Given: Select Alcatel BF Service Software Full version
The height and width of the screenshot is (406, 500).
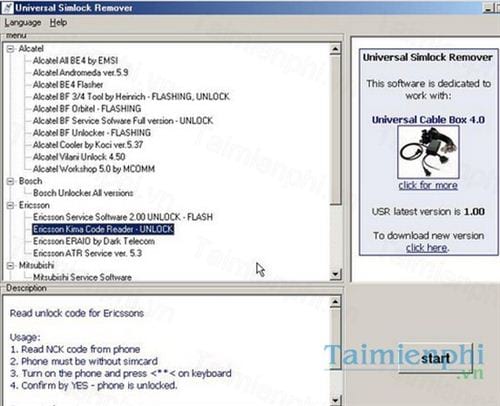Looking at the screenshot, I should (123, 121).
